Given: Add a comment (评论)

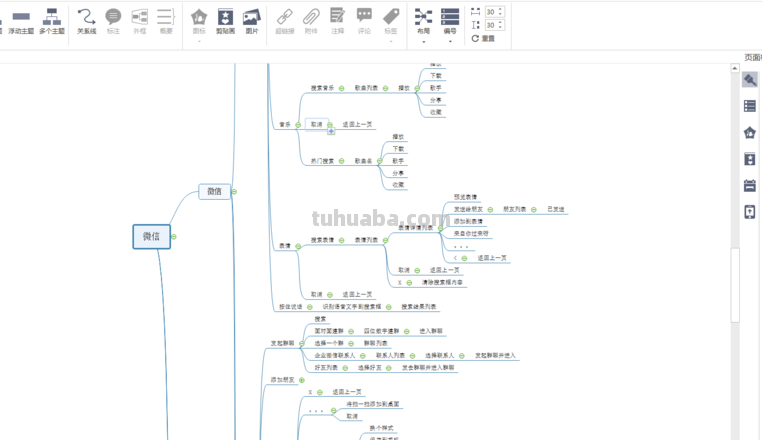Looking at the screenshot, I should pos(364,22).
